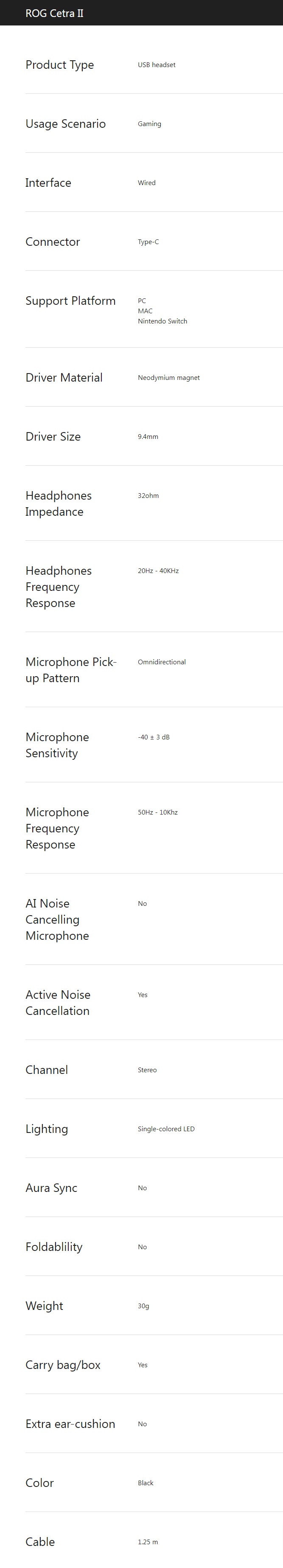Select the Nintendo Switch platform entry
The image size is (283, 1568).
[x=163, y=321]
